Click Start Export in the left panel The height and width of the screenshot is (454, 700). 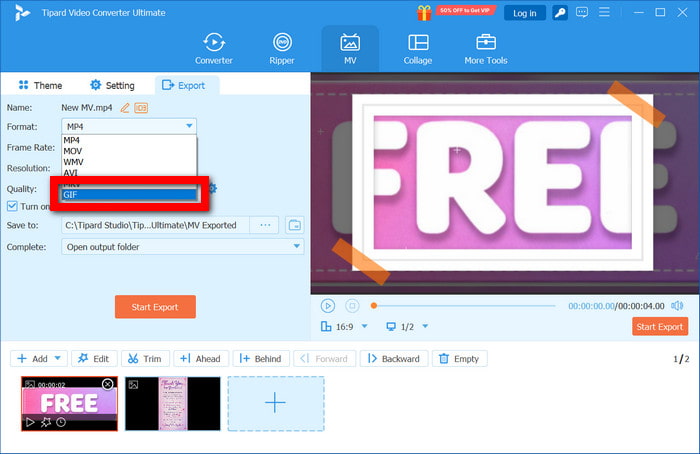click(155, 307)
